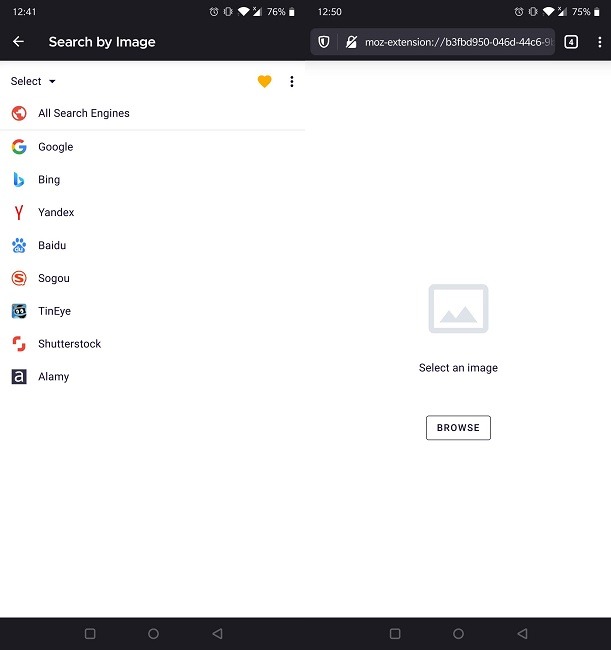Select Sogou search engine
This screenshot has height=650, width=611.
pos(153,278)
